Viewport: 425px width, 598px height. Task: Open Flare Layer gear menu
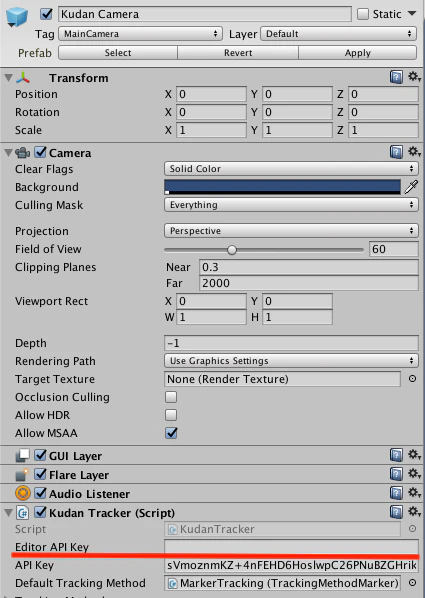click(414, 474)
